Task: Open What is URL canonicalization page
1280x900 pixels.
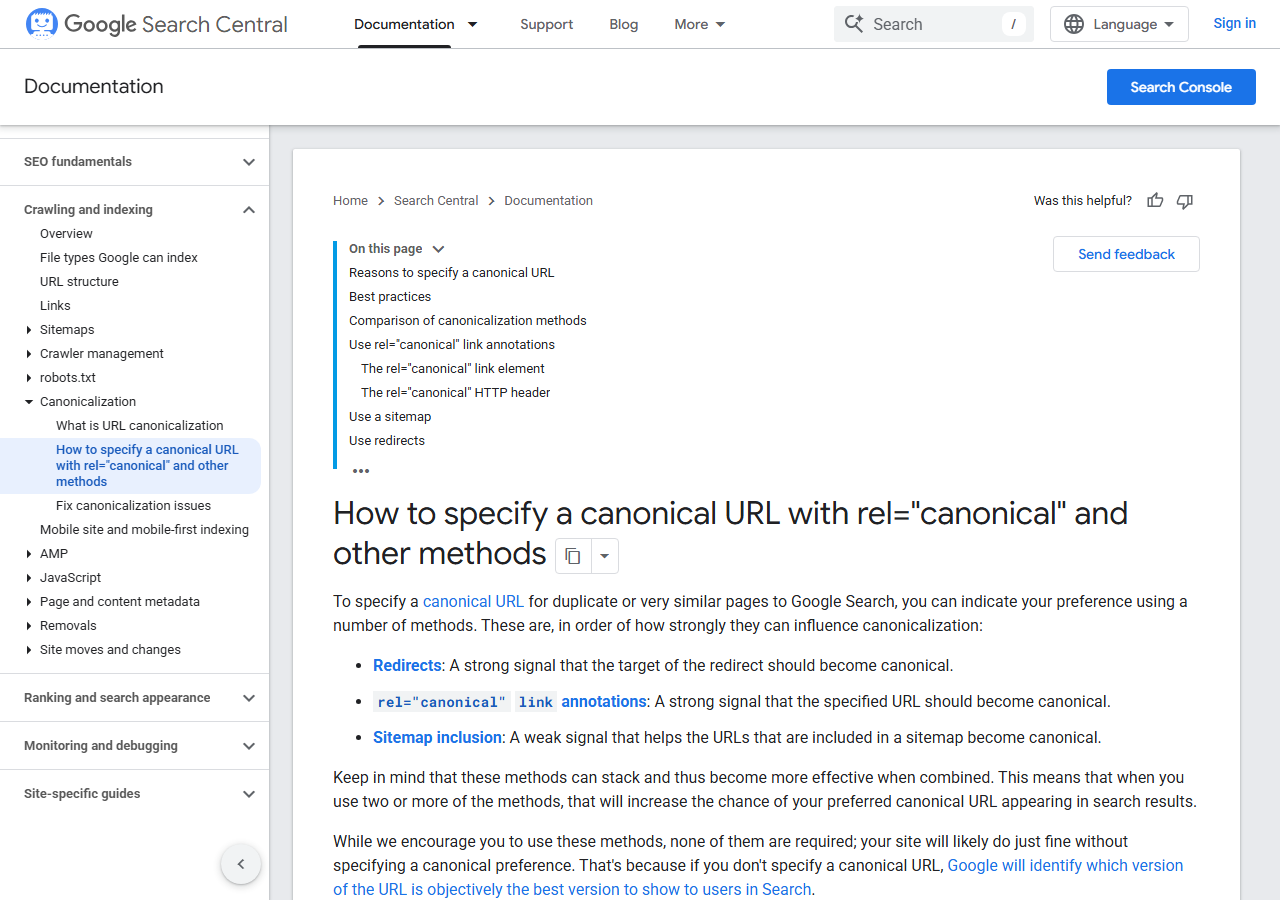Action: (140, 426)
